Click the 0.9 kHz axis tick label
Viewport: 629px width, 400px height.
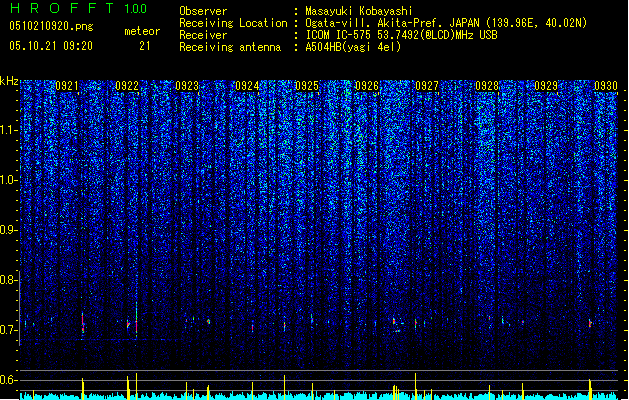pos(8,230)
